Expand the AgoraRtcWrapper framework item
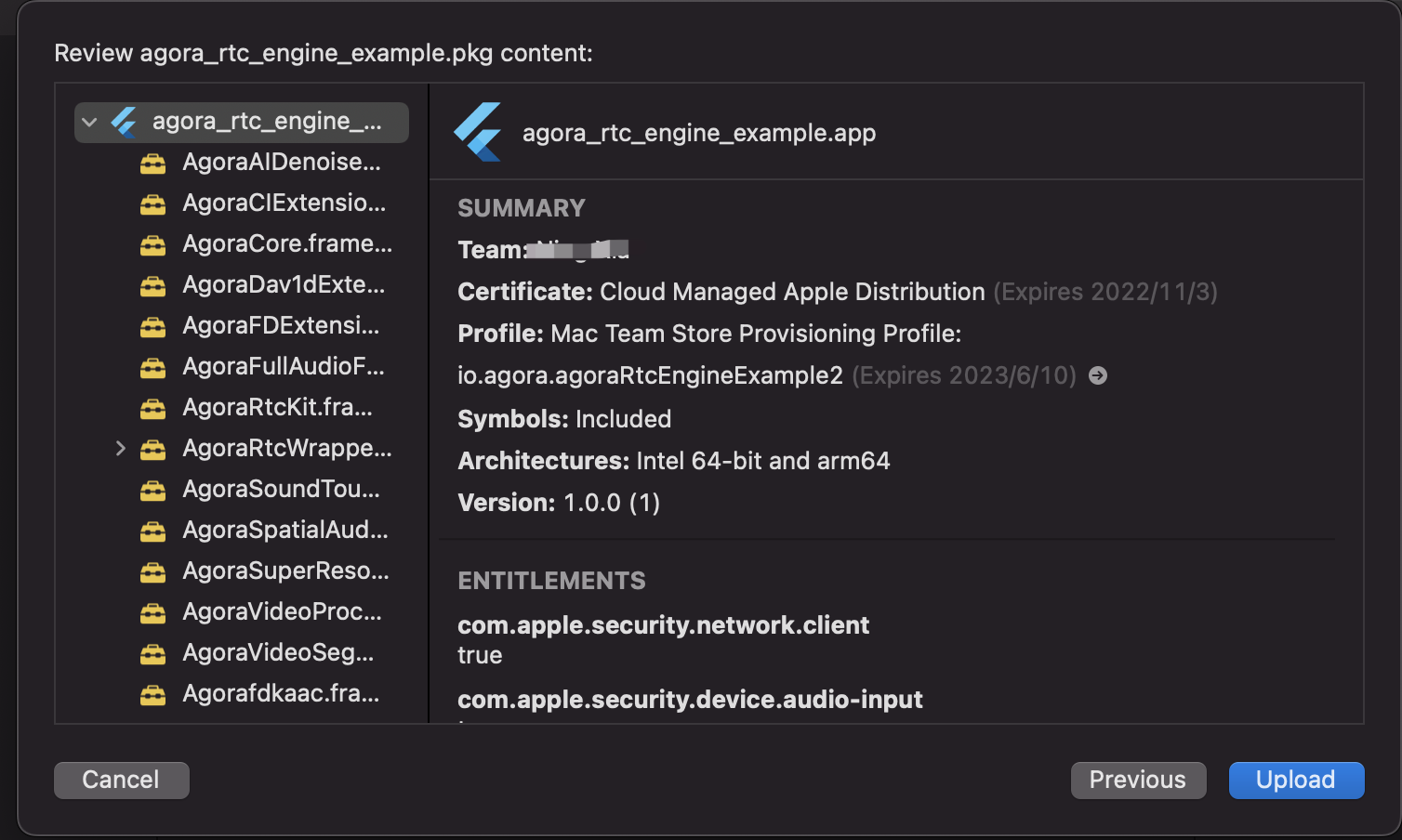Viewport: 1402px width, 840px height. click(120, 449)
